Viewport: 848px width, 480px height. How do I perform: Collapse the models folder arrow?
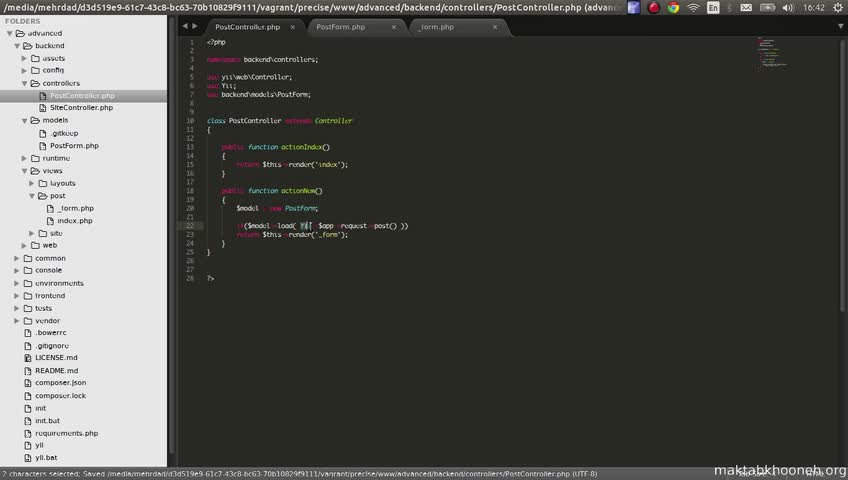point(24,121)
